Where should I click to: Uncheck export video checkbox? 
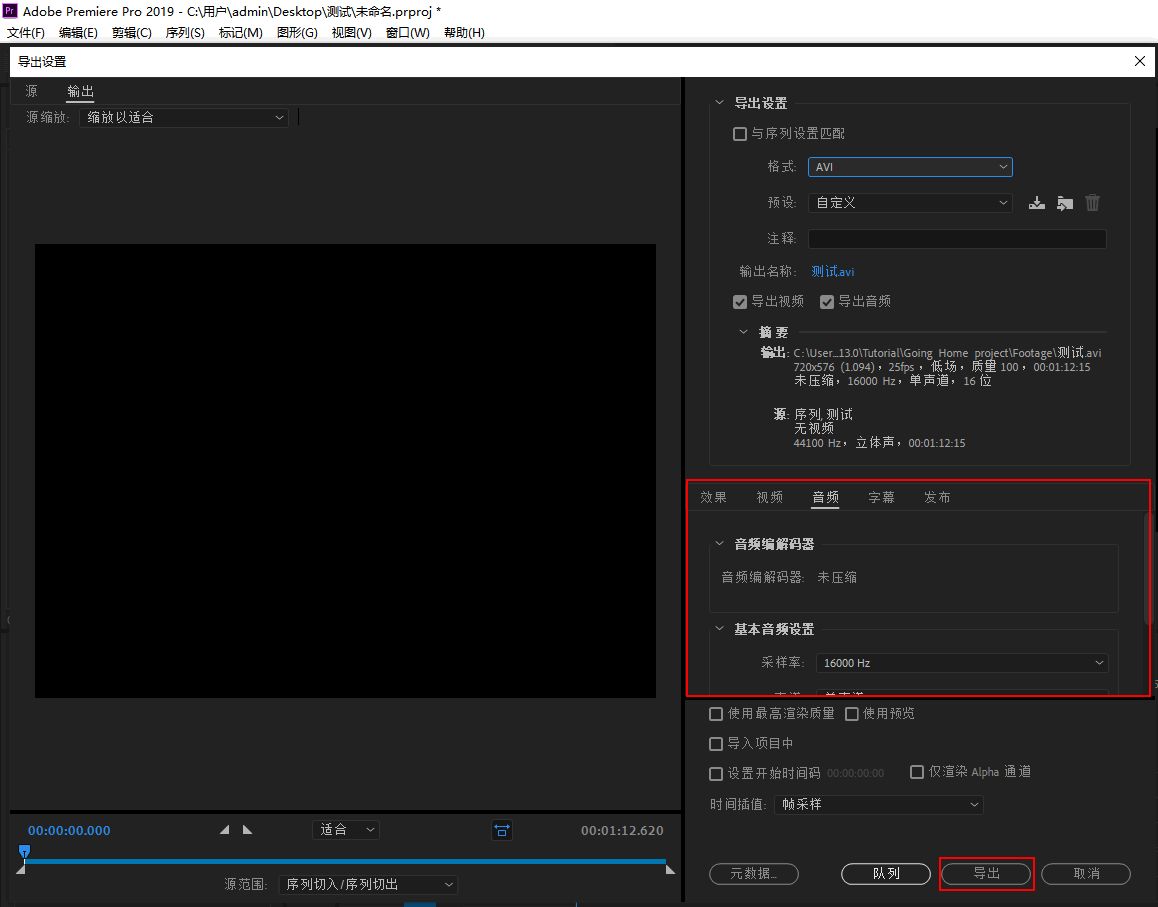(x=739, y=301)
